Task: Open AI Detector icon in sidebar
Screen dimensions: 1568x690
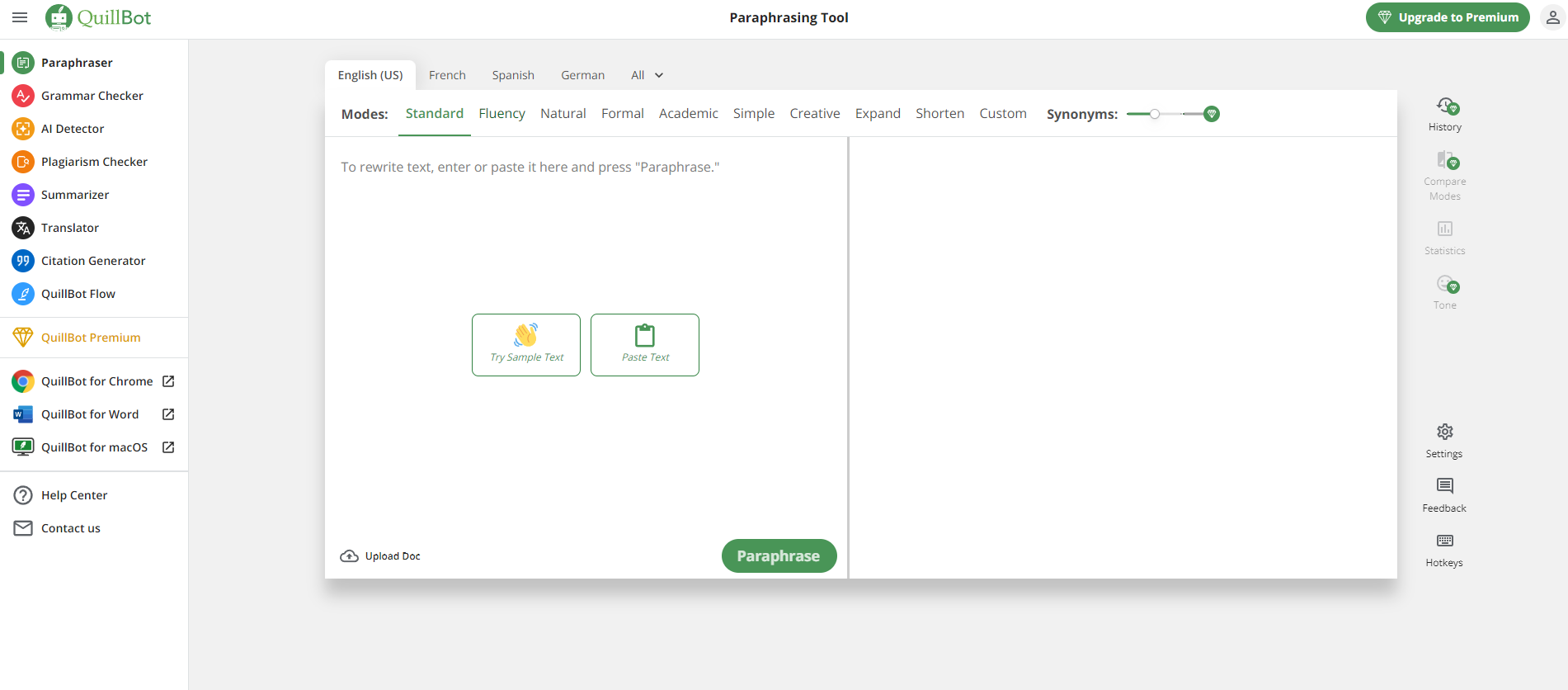Action: [x=23, y=129]
